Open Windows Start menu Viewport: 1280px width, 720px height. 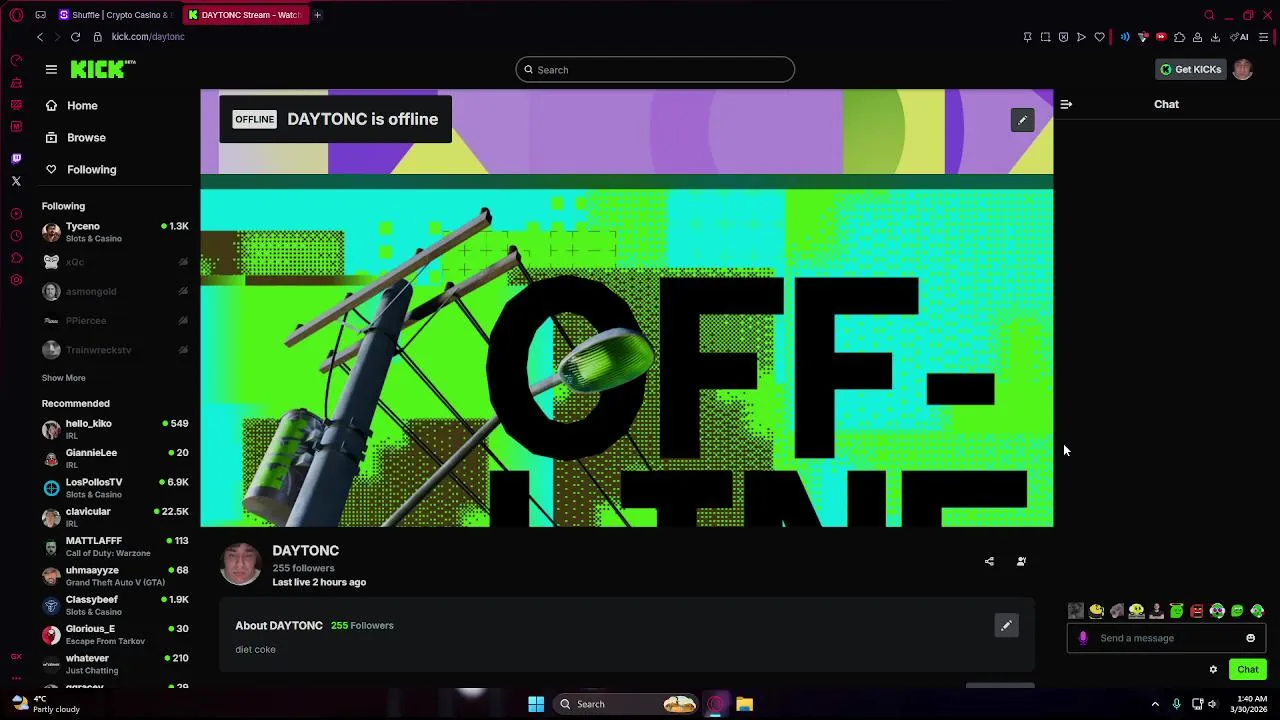[536, 704]
